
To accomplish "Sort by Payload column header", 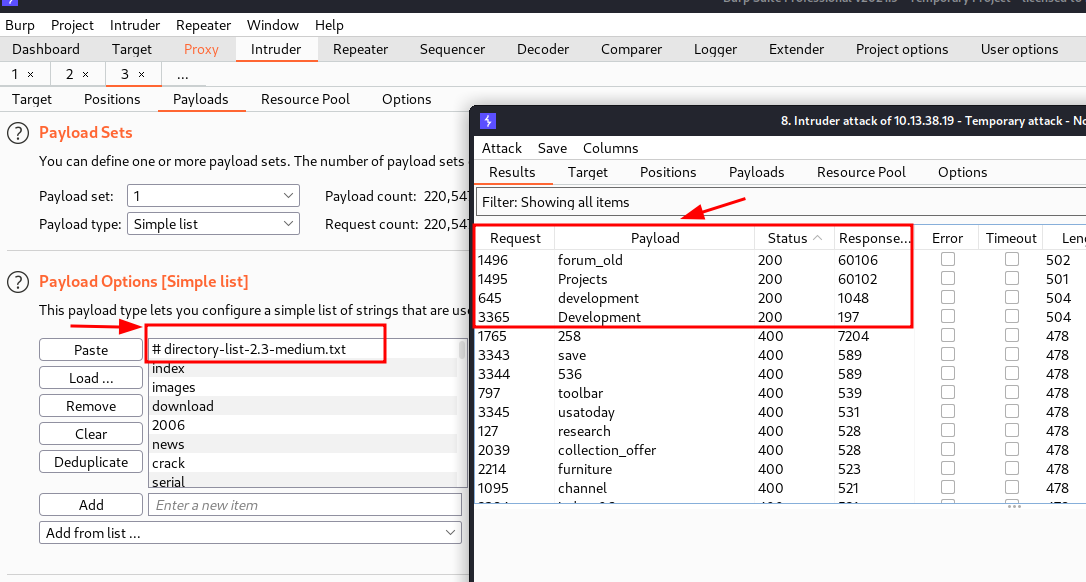I will 655,238.
